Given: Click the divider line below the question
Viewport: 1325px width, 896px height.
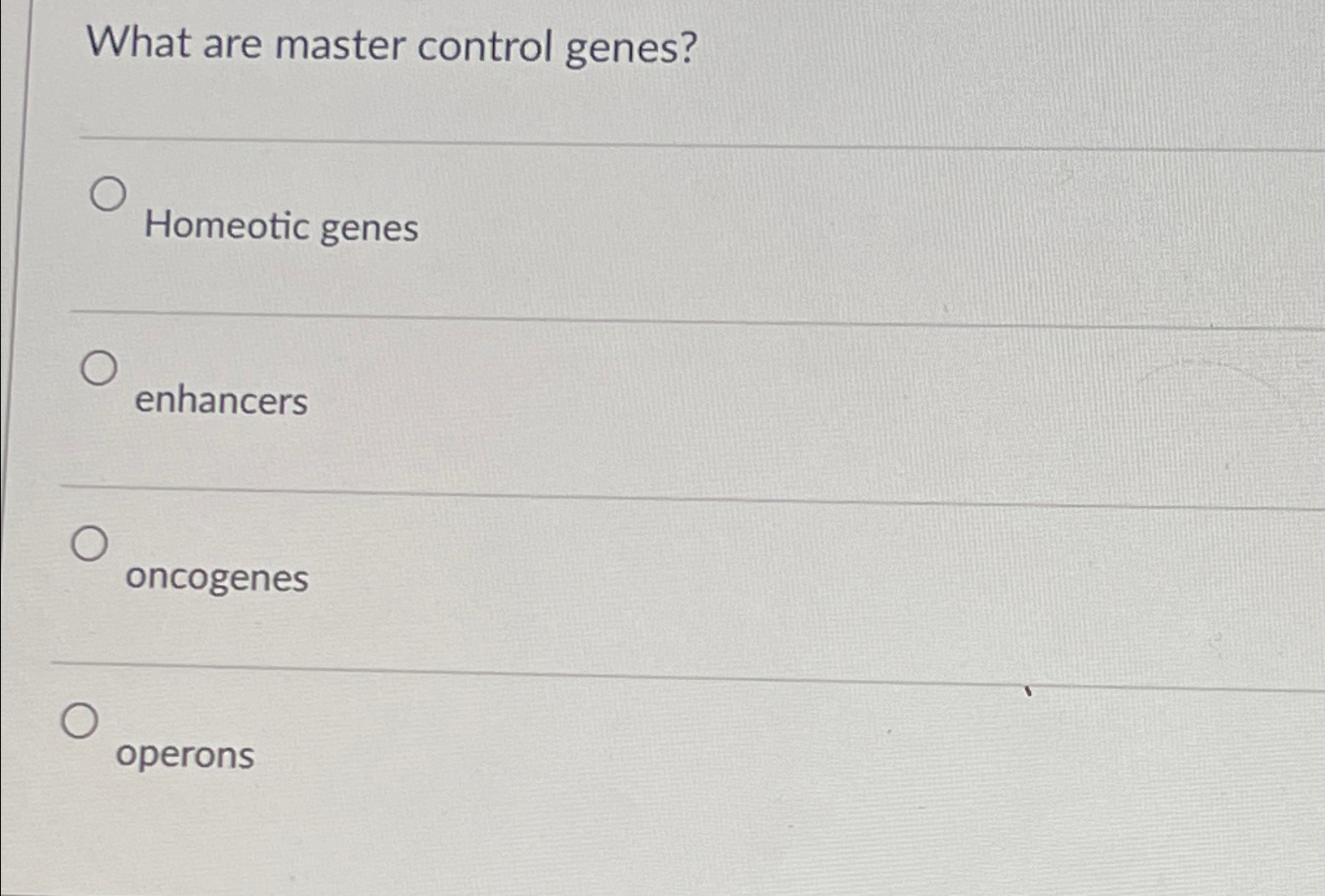Looking at the screenshot, I should tap(650, 142).
